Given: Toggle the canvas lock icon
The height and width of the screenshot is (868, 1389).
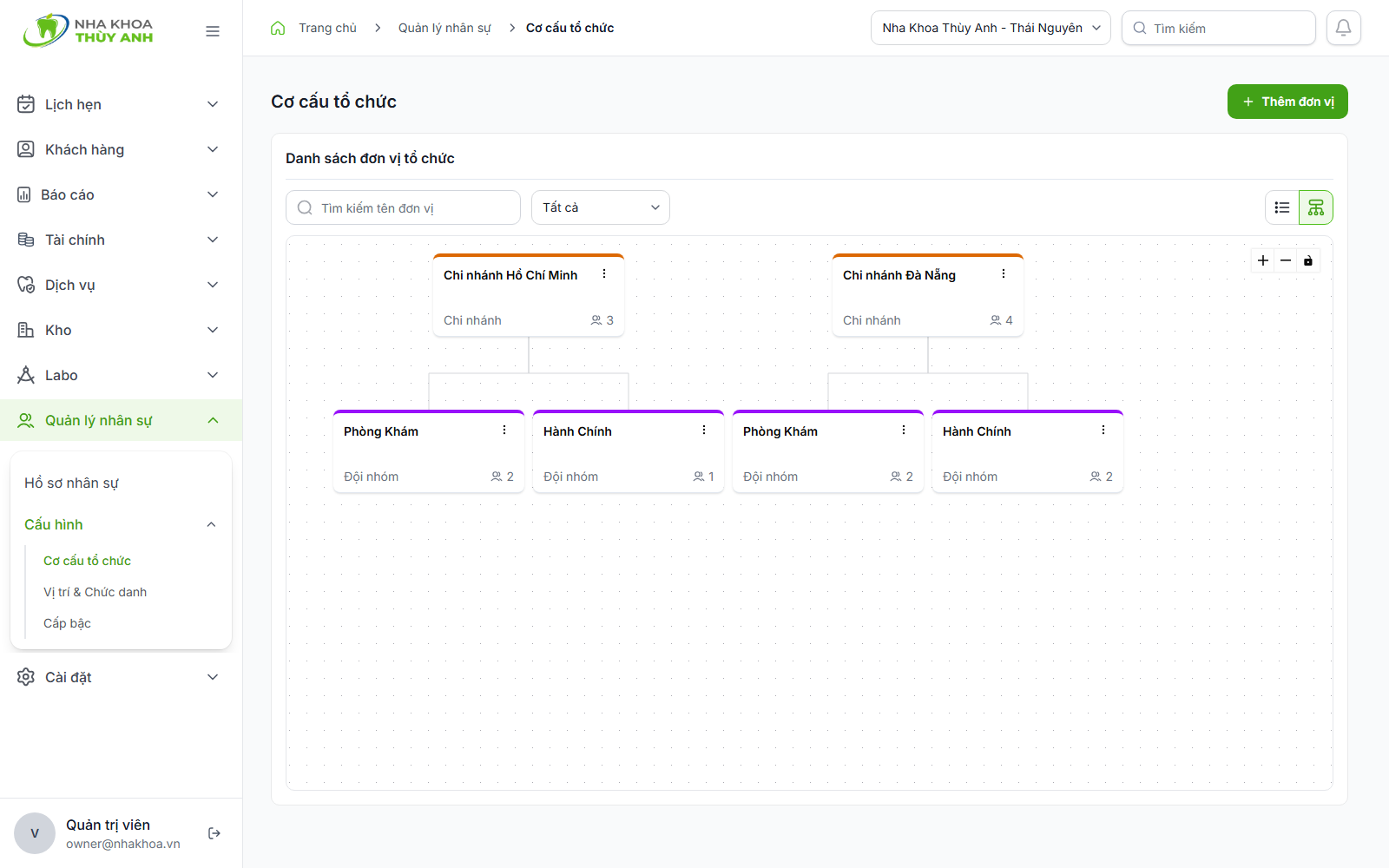Looking at the screenshot, I should click(x=1308, y=260).
